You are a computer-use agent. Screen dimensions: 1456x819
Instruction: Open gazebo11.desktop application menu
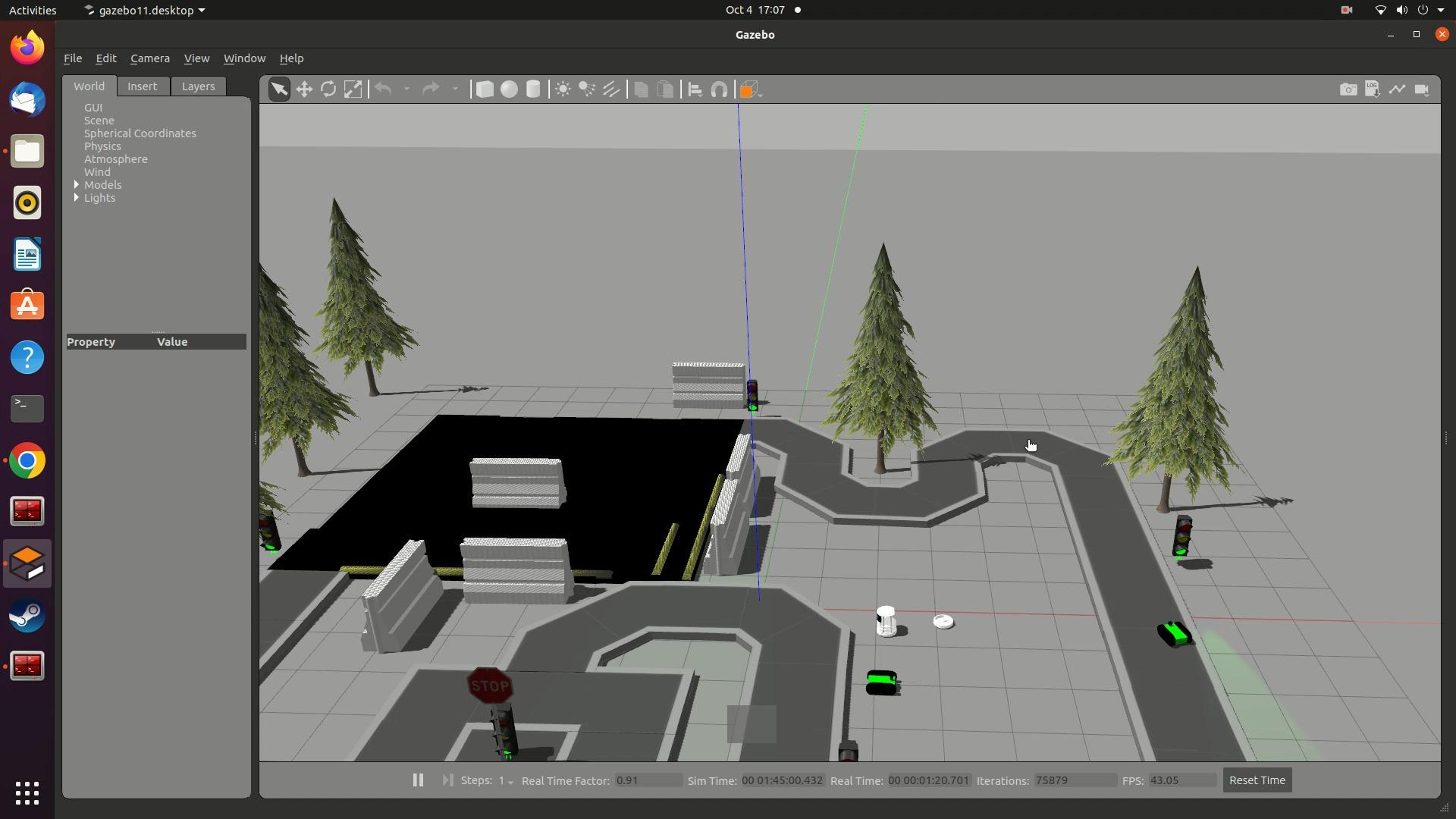(x=144, y=10)
